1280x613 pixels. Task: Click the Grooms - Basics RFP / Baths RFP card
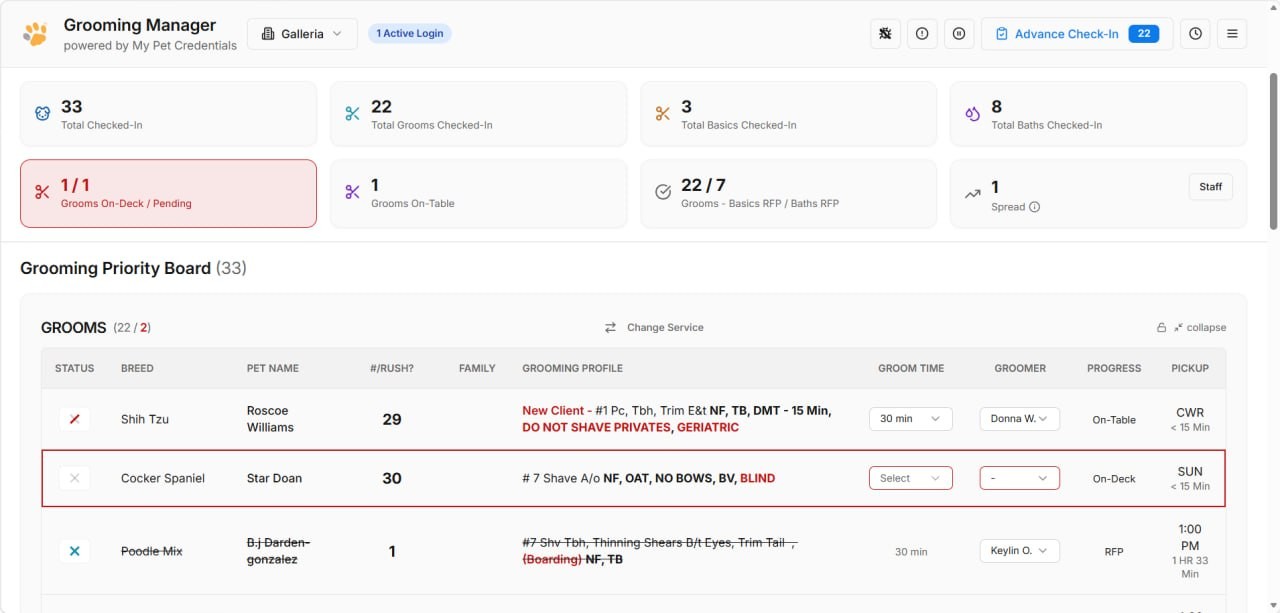tap(788, 194)
